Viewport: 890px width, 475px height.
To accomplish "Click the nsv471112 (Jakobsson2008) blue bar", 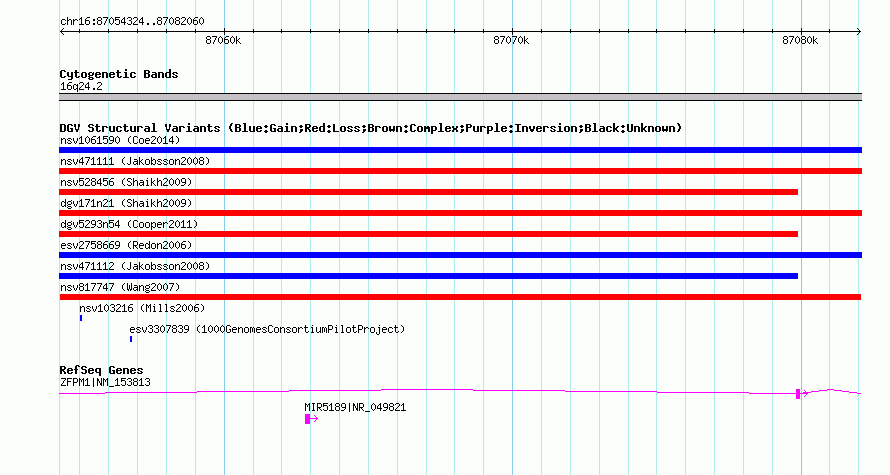I will [x=429, y=276].
